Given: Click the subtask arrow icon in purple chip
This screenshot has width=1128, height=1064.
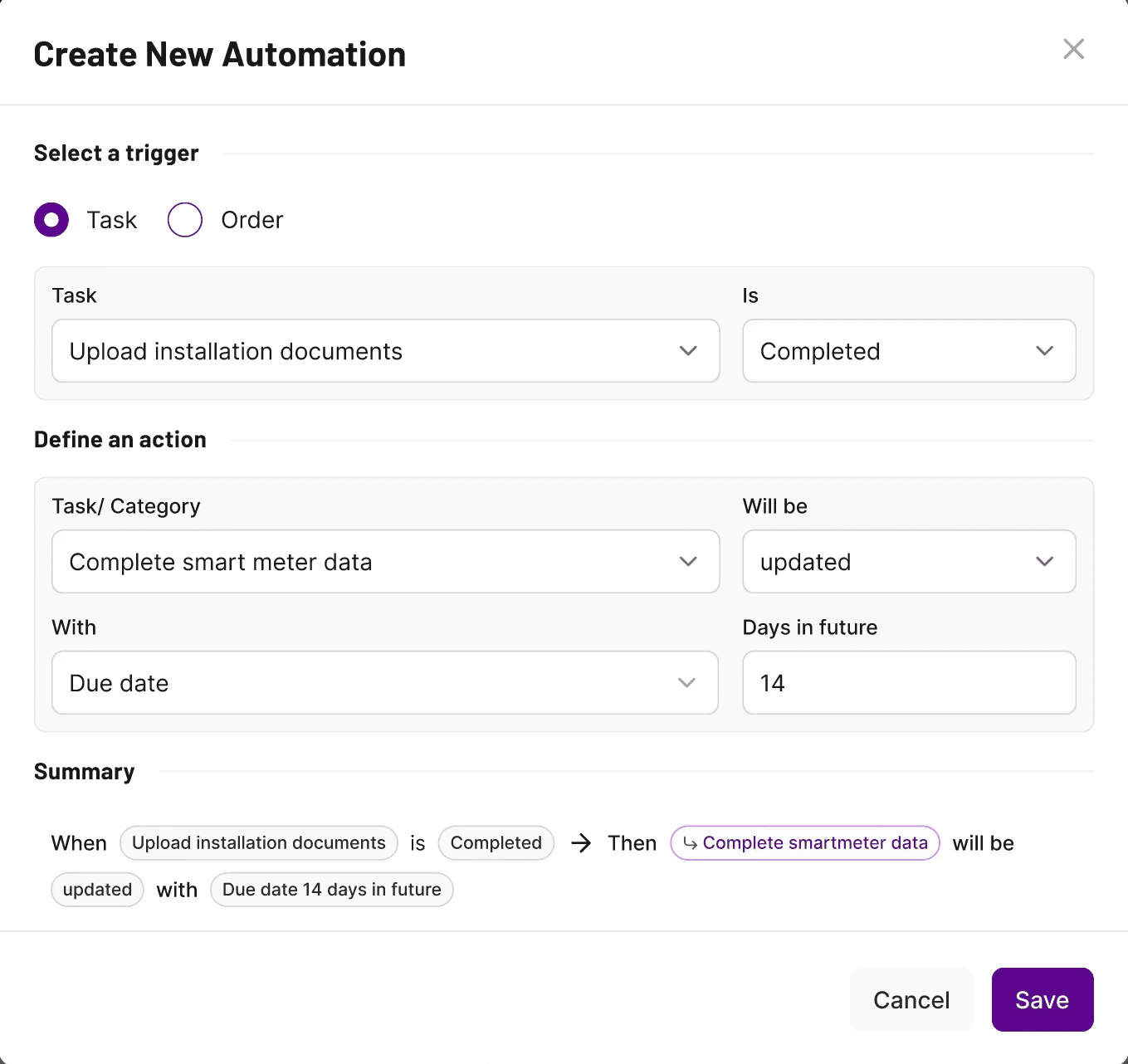Looking at the screenshot, I should pos(690,843).
